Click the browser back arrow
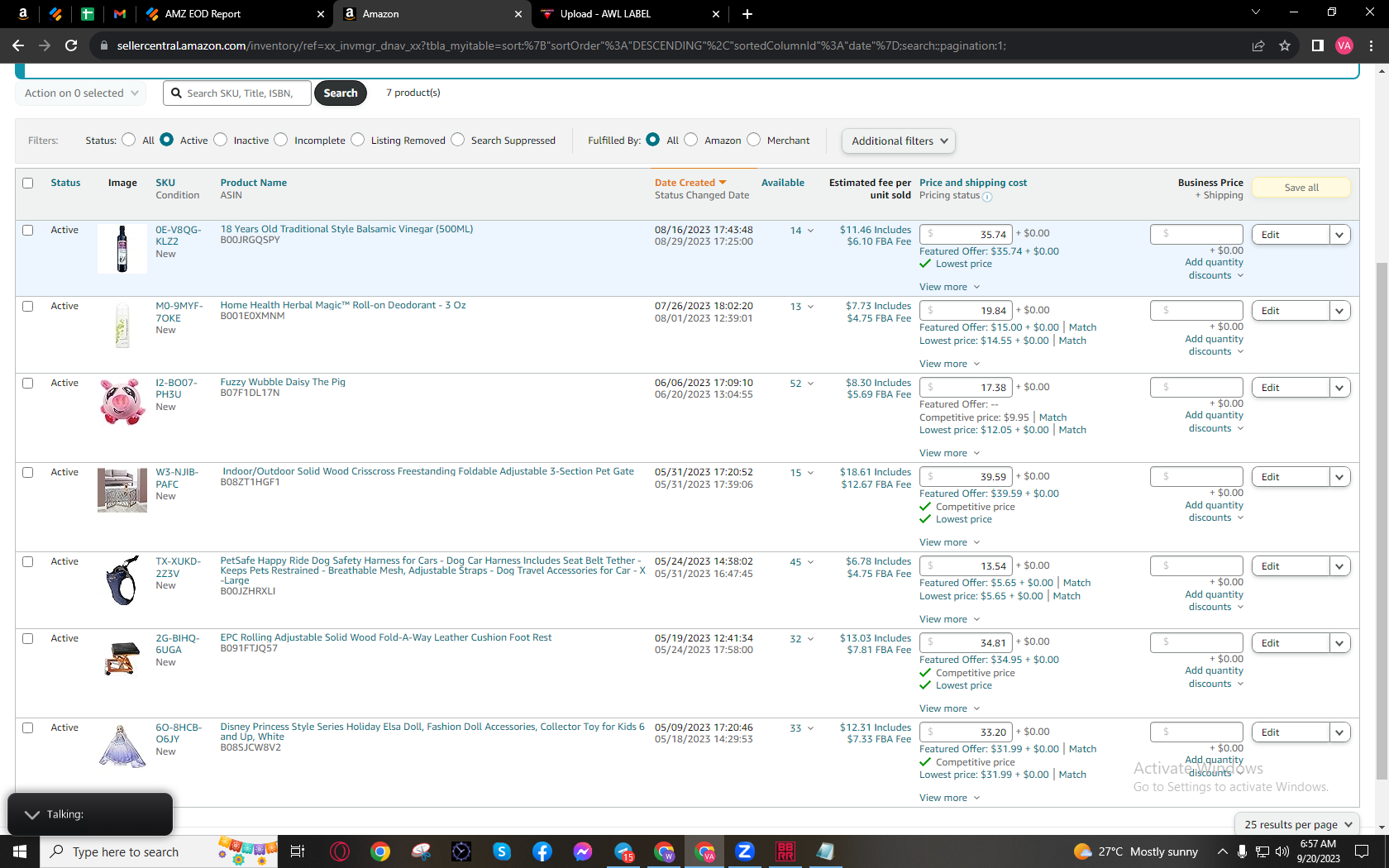The width and height of the screenshot is (1389, 868). tap(18, 45)
